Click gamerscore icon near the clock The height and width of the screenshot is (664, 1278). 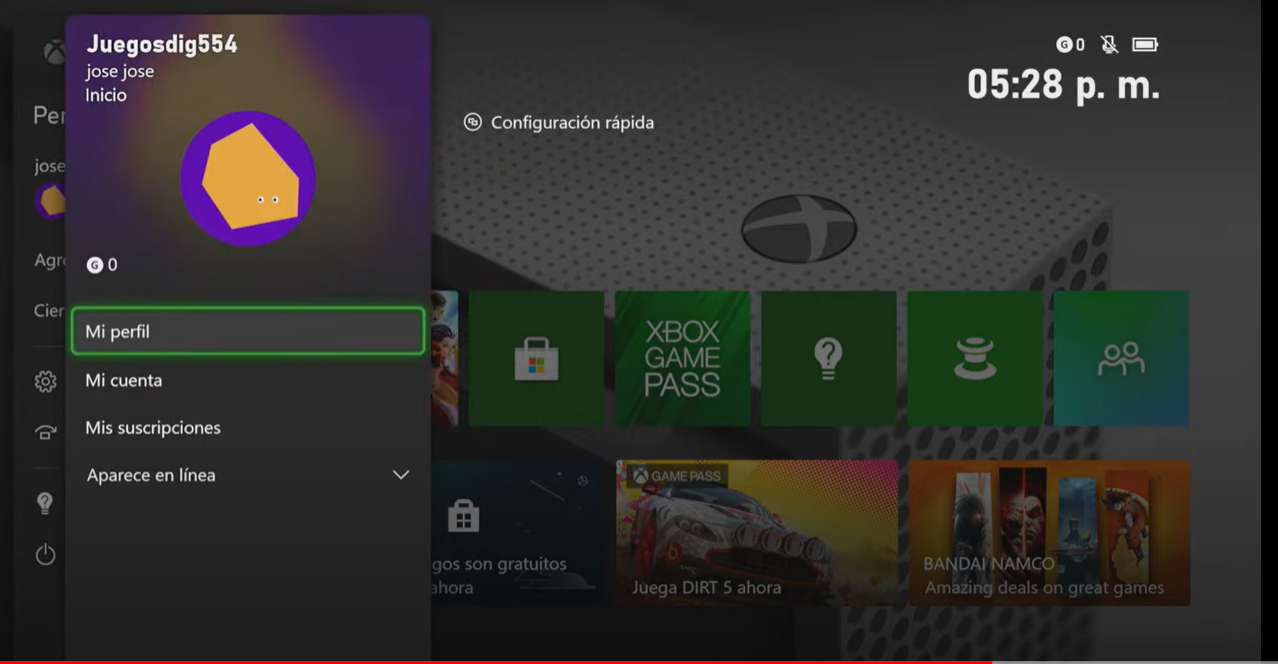(1064, 45)
